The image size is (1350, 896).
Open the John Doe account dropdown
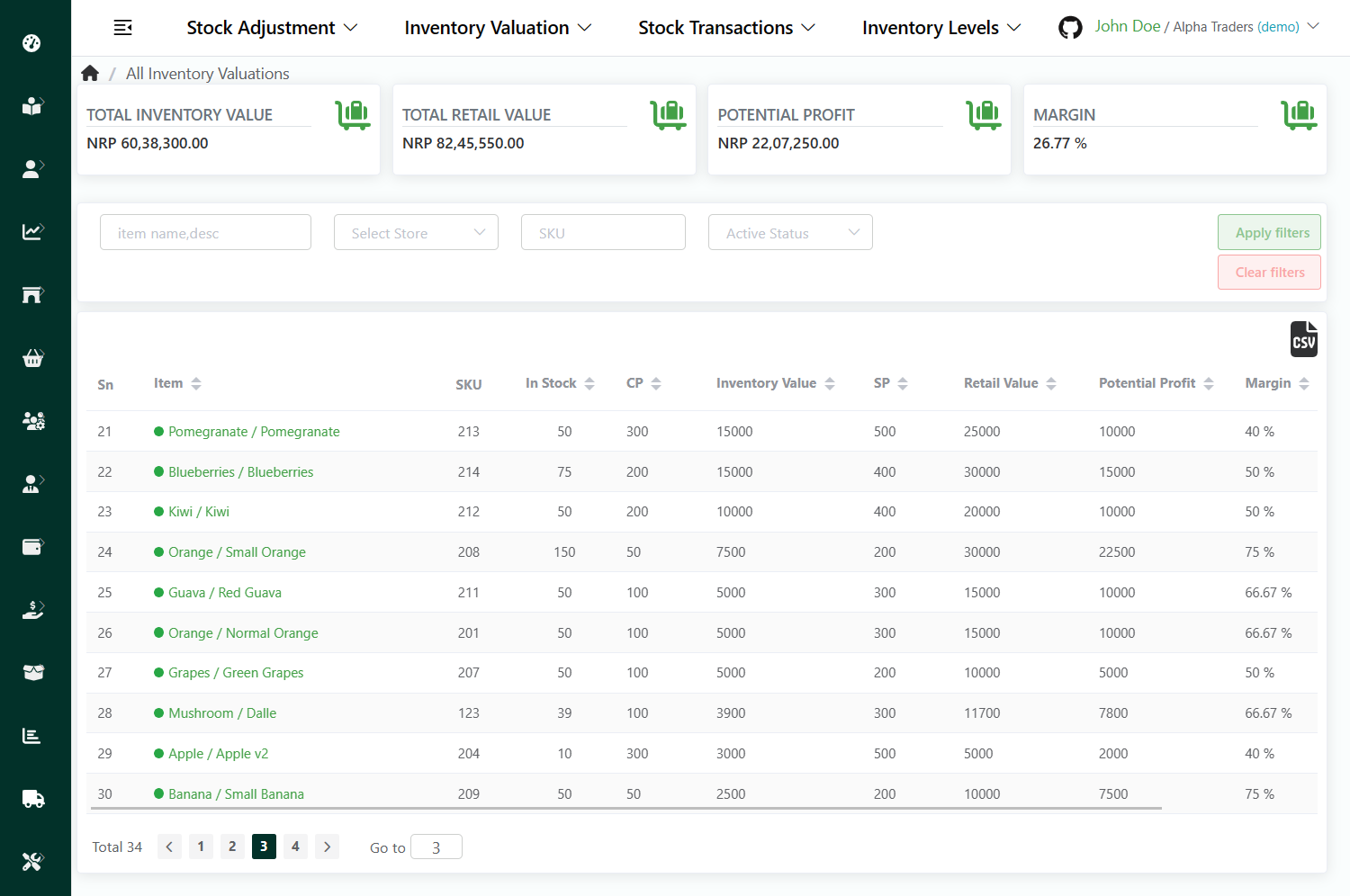point(1207,27)
